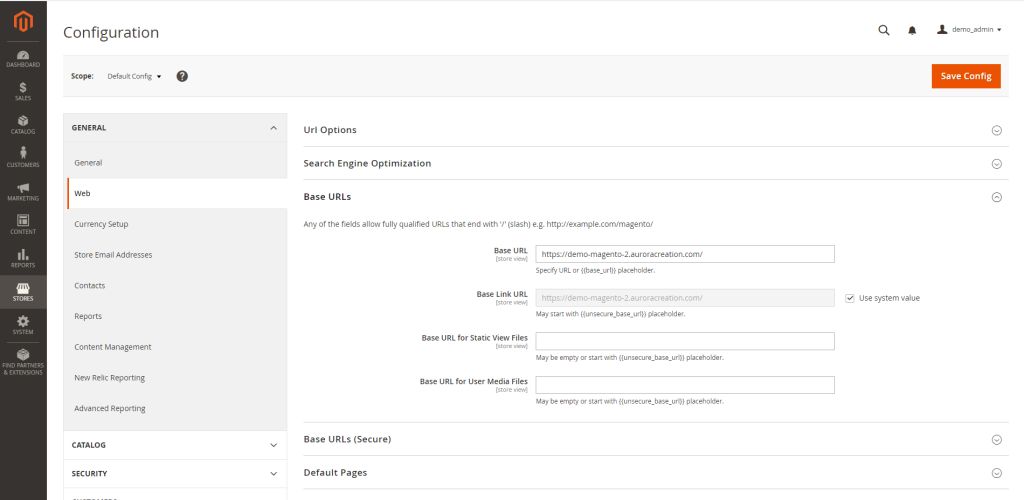Select the Content Management tab
1024x500 pixels.
176,347
